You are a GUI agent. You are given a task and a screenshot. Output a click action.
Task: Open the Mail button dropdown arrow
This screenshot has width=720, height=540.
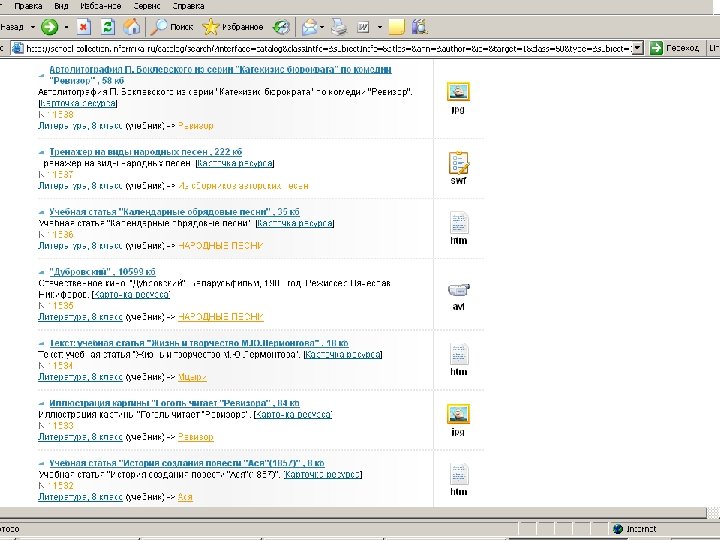pyautogui.click(x=322, y=27)
